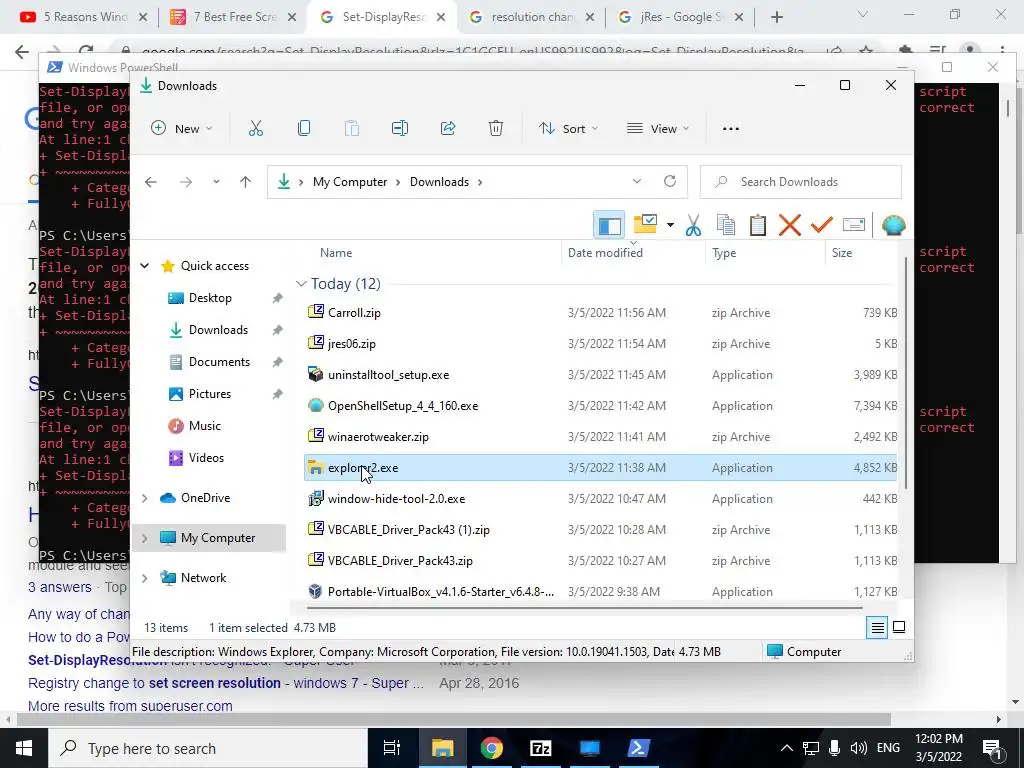Click the red X Delete icon

[790, 225]
